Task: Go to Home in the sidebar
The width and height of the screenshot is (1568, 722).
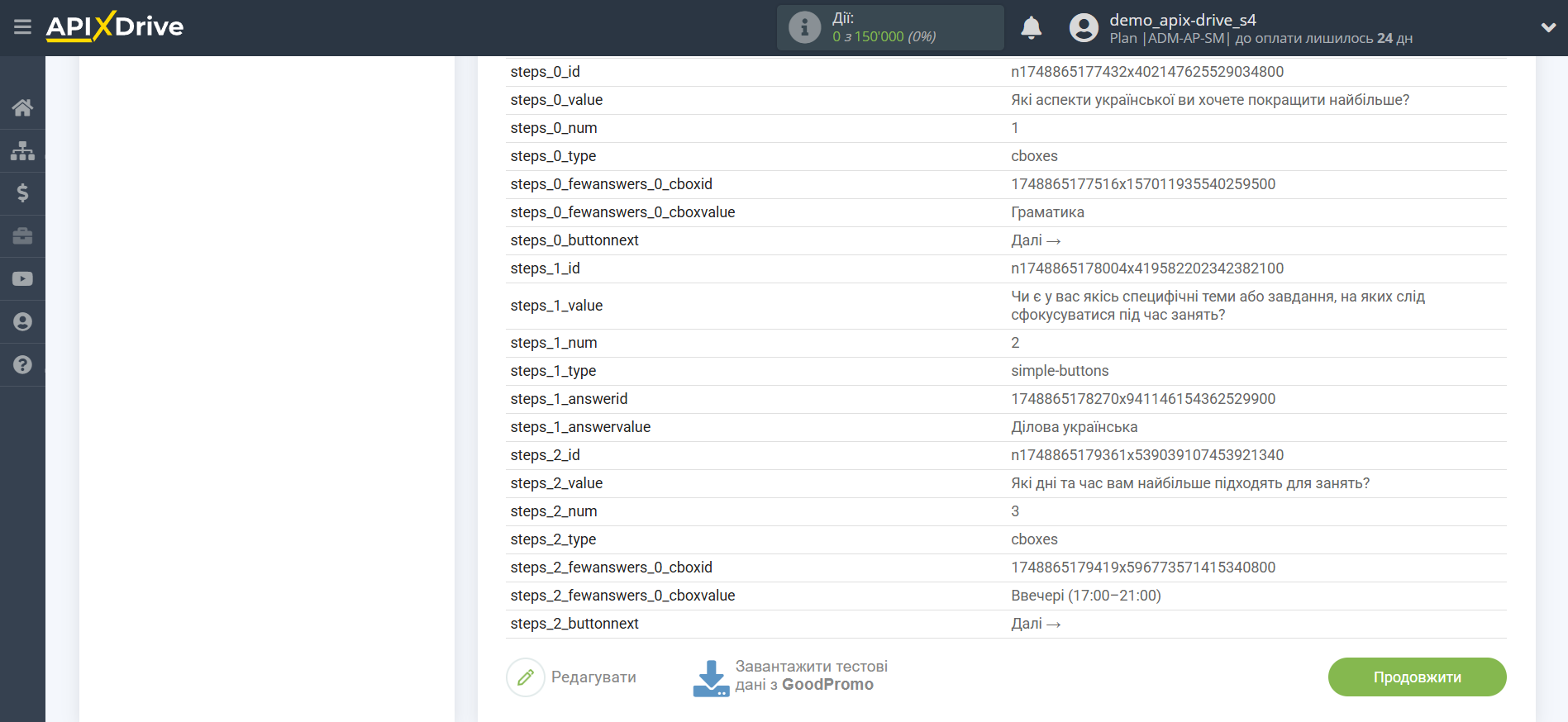Action: pyautogui.click(x=22, y=107)
